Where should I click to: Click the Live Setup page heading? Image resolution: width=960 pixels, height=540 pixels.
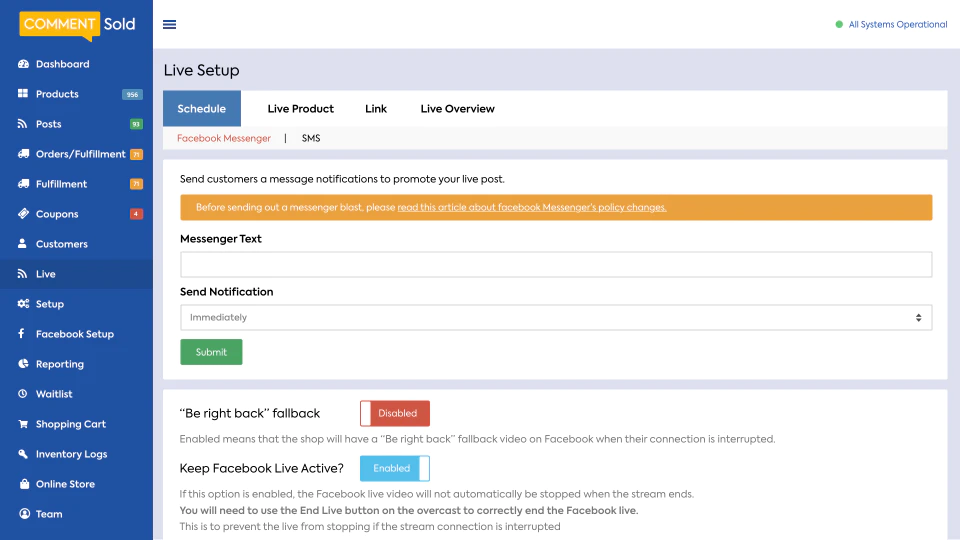(x=201, y=70)
